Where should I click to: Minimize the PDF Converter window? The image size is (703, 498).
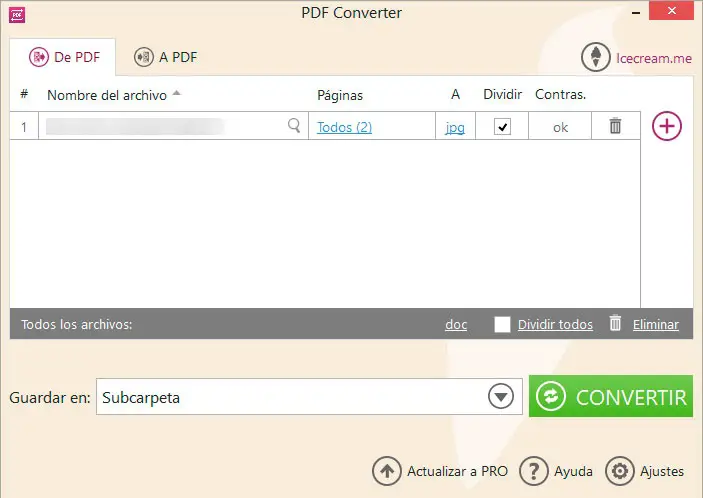point(636,13)
